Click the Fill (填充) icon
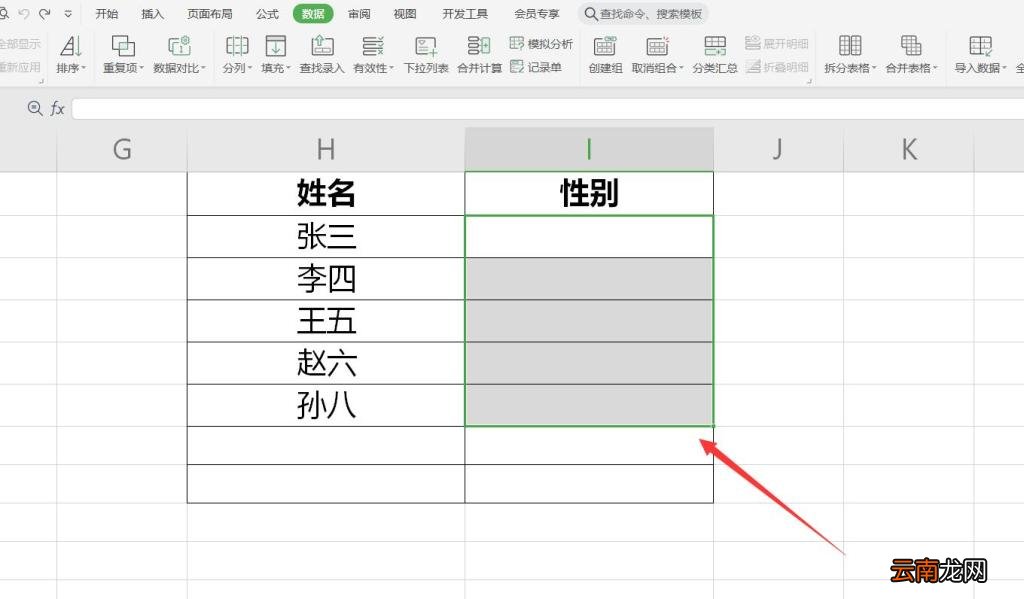Image resolution: width=1024 pixels, height=599 pixels. click(276, 46)
